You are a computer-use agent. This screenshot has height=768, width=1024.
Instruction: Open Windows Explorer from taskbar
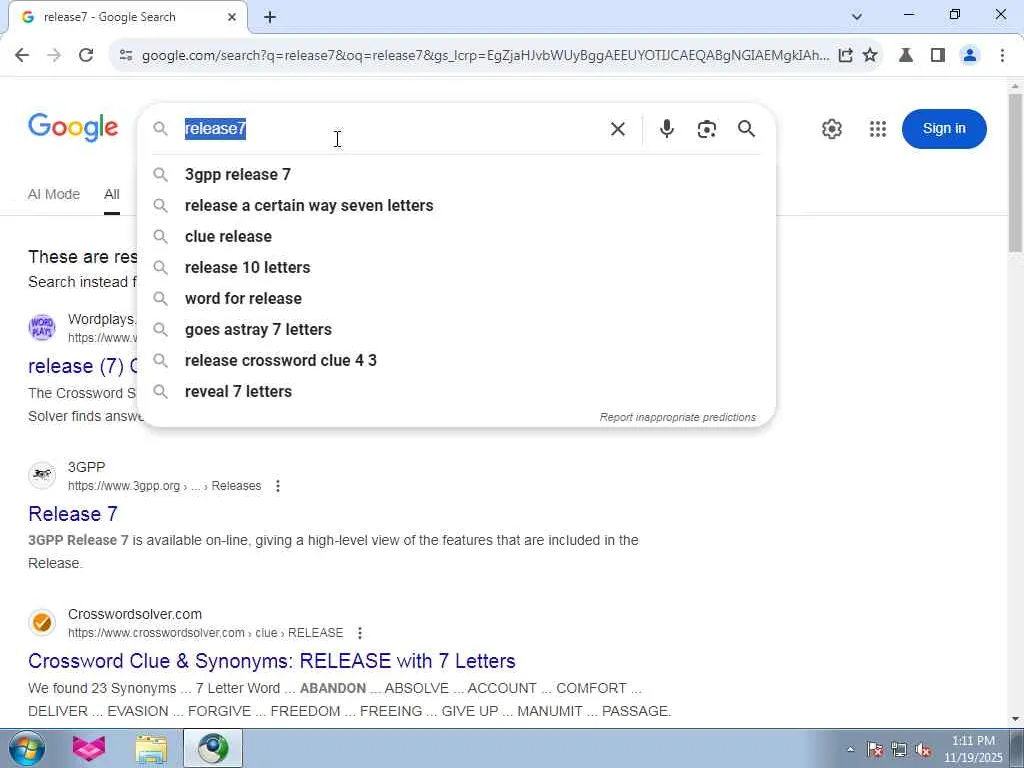[x=152, y=748]
